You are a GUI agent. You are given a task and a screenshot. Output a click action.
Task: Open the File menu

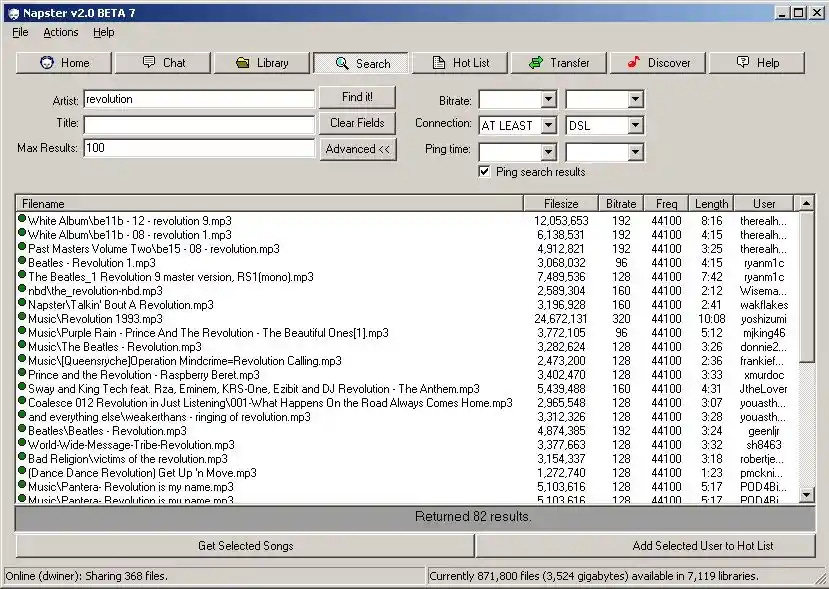coord(18,32)
